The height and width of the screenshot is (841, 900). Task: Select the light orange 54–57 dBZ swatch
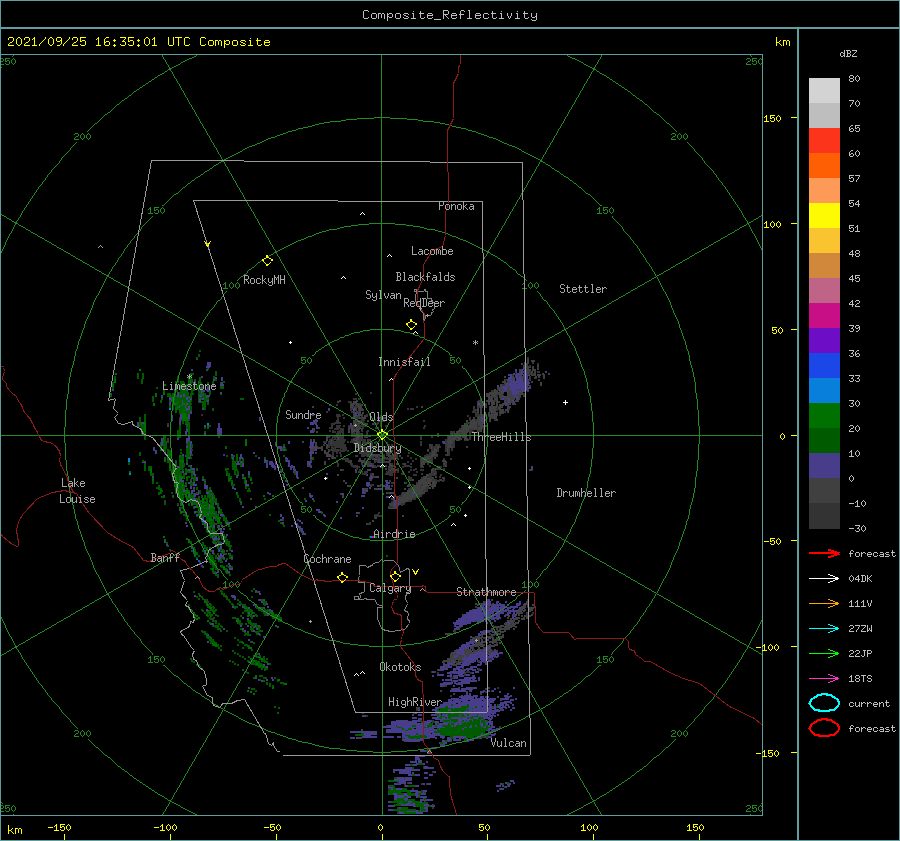(824, 191)
